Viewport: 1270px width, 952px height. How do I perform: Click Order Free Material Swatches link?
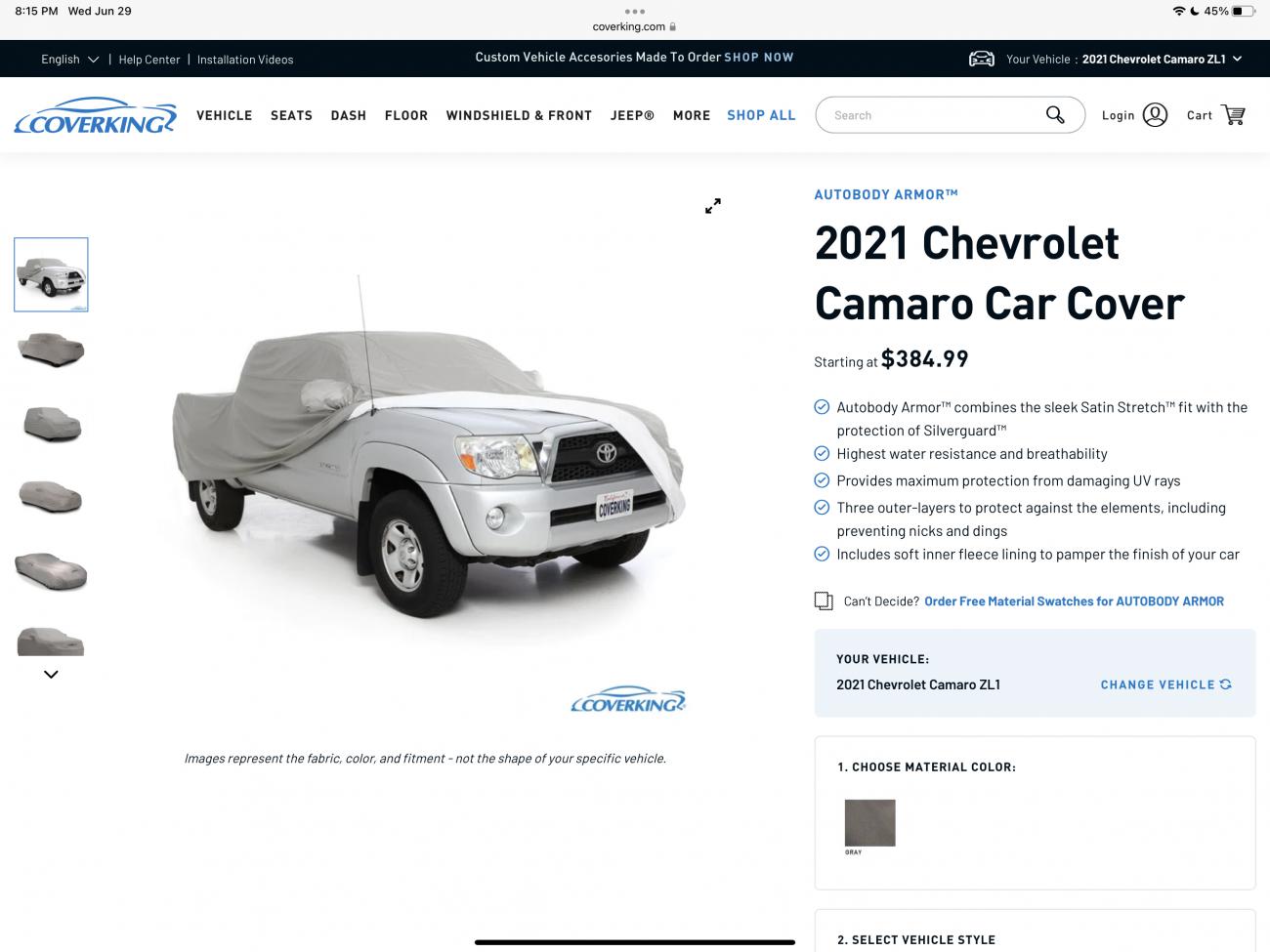pyautogui.click(x=1074, y=601)
